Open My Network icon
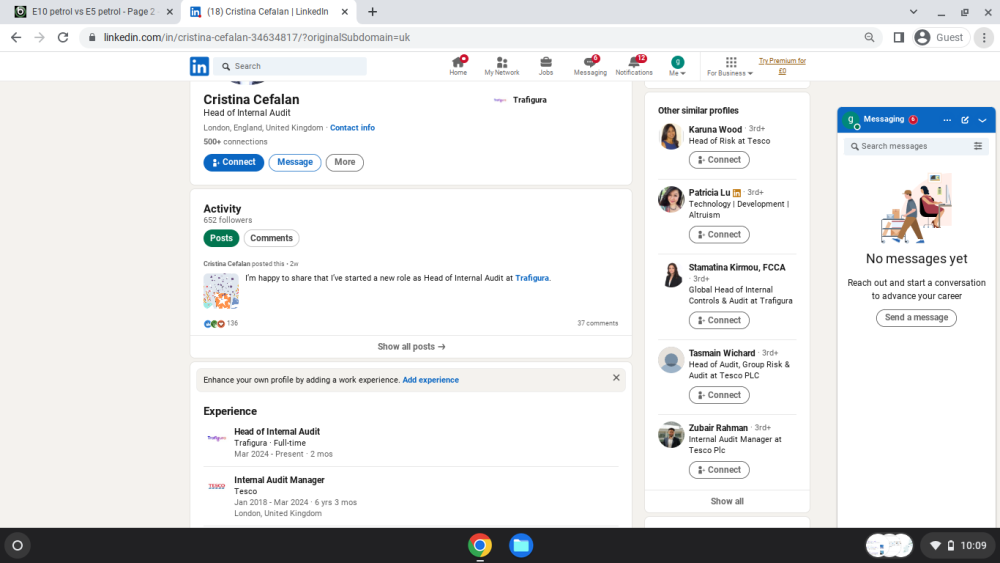 click(502, 66)
